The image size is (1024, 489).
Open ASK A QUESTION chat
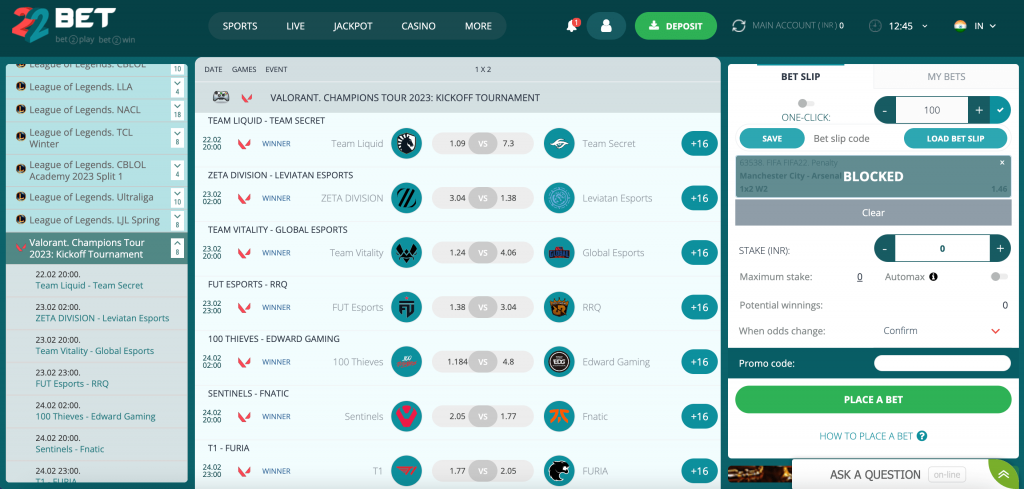(875, 475)
